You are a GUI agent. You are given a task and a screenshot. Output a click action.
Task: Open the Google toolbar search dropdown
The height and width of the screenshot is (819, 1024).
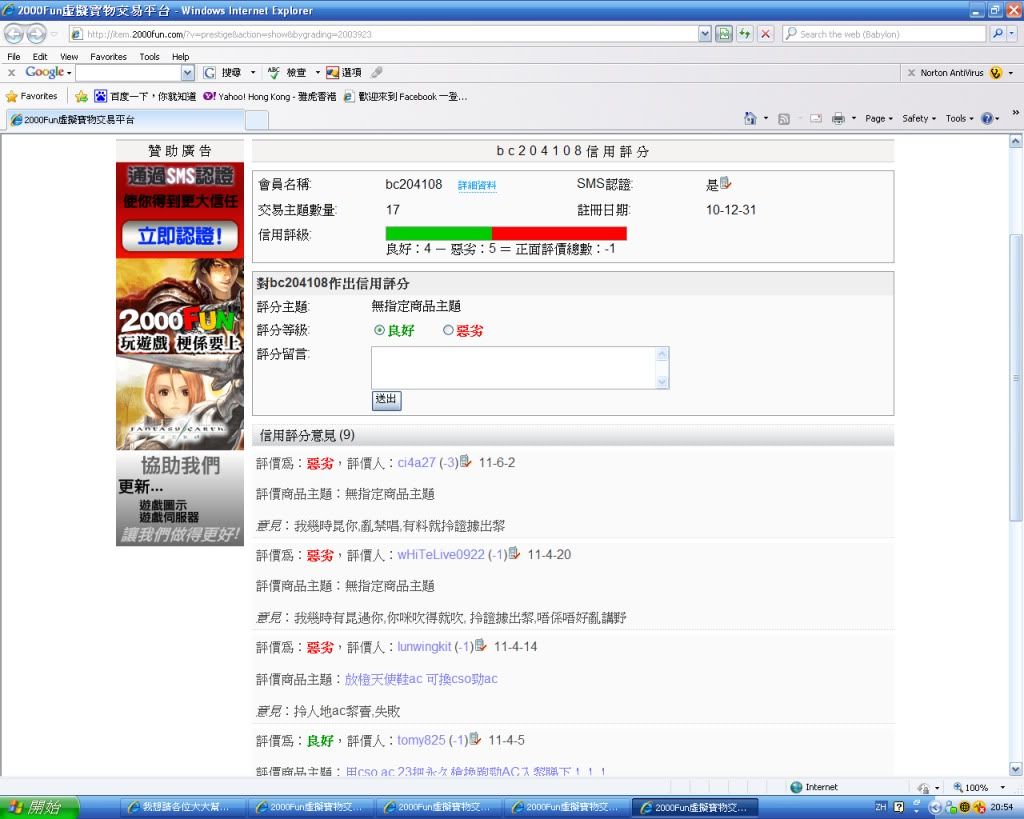(x=187, y=73)
